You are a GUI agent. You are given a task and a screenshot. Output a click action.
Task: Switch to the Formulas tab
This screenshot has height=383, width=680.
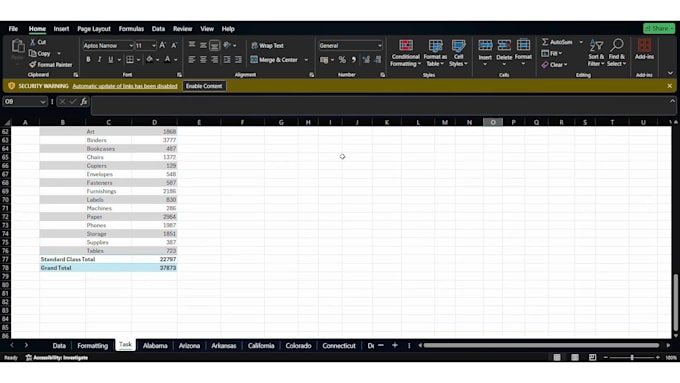tap(131, 29)
